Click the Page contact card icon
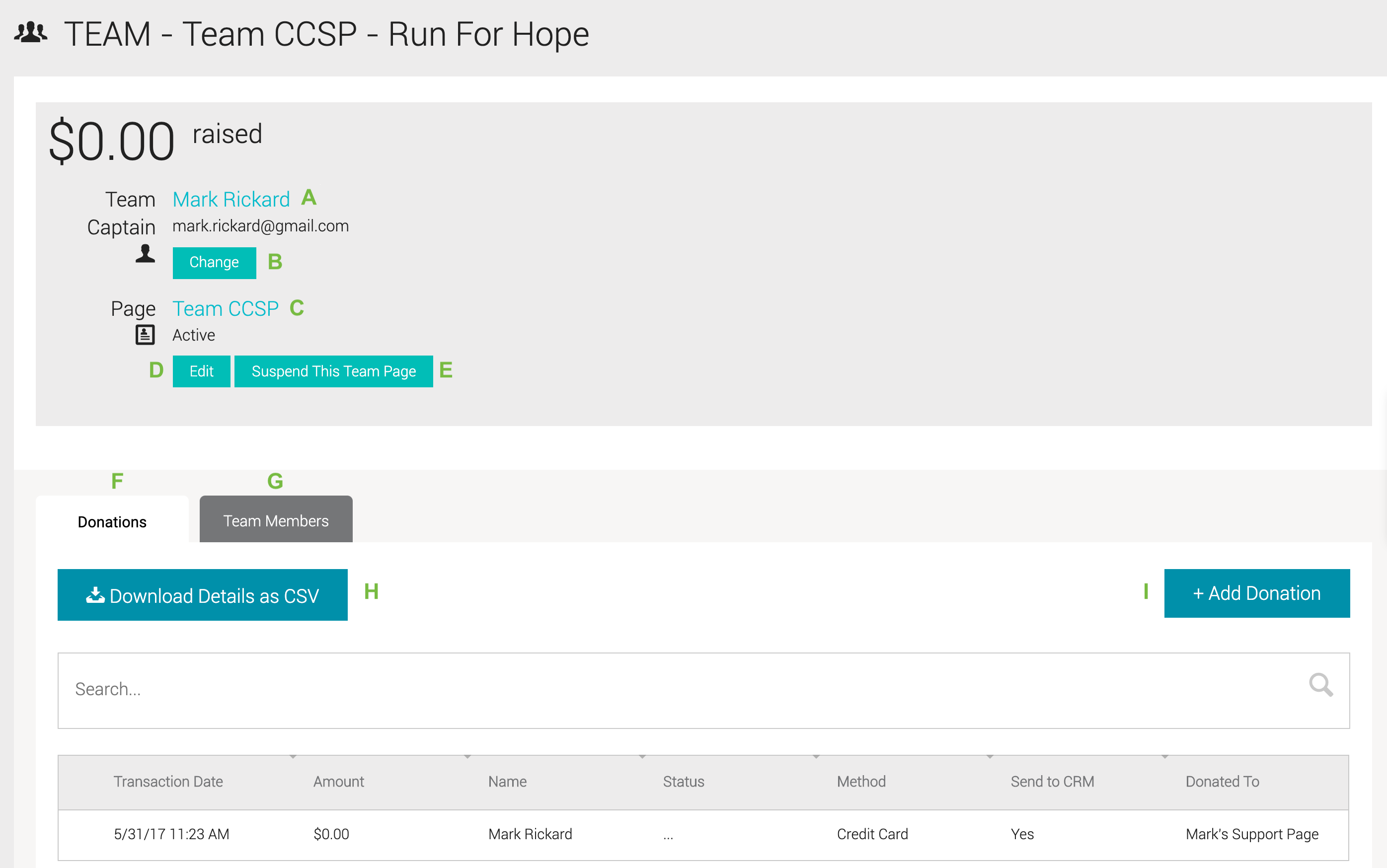 coord(145,335)
